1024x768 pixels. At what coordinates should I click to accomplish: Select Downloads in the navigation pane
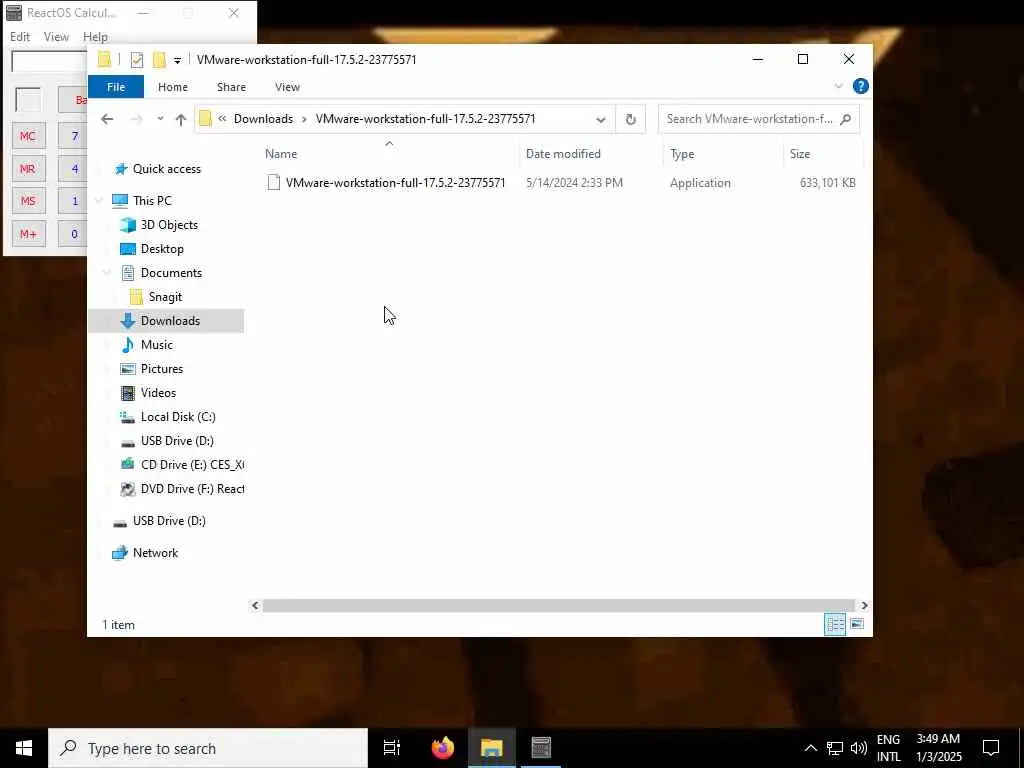170,321
